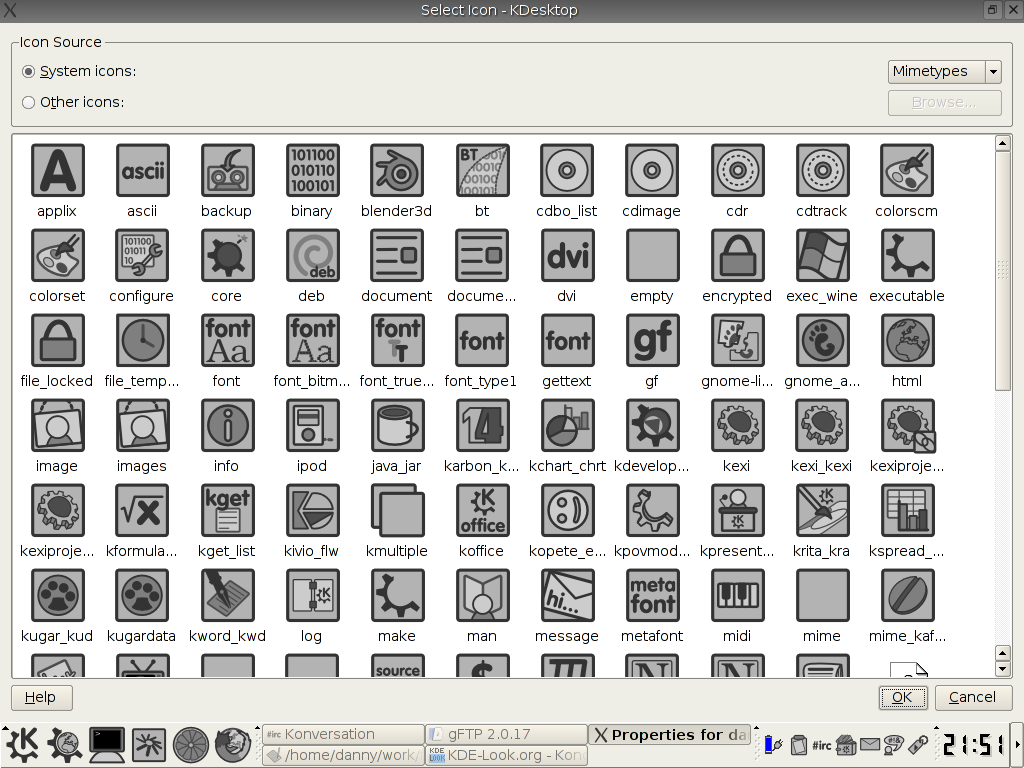Select the empty icon
The image size is (1024, 768).
[x=652, y=255]
